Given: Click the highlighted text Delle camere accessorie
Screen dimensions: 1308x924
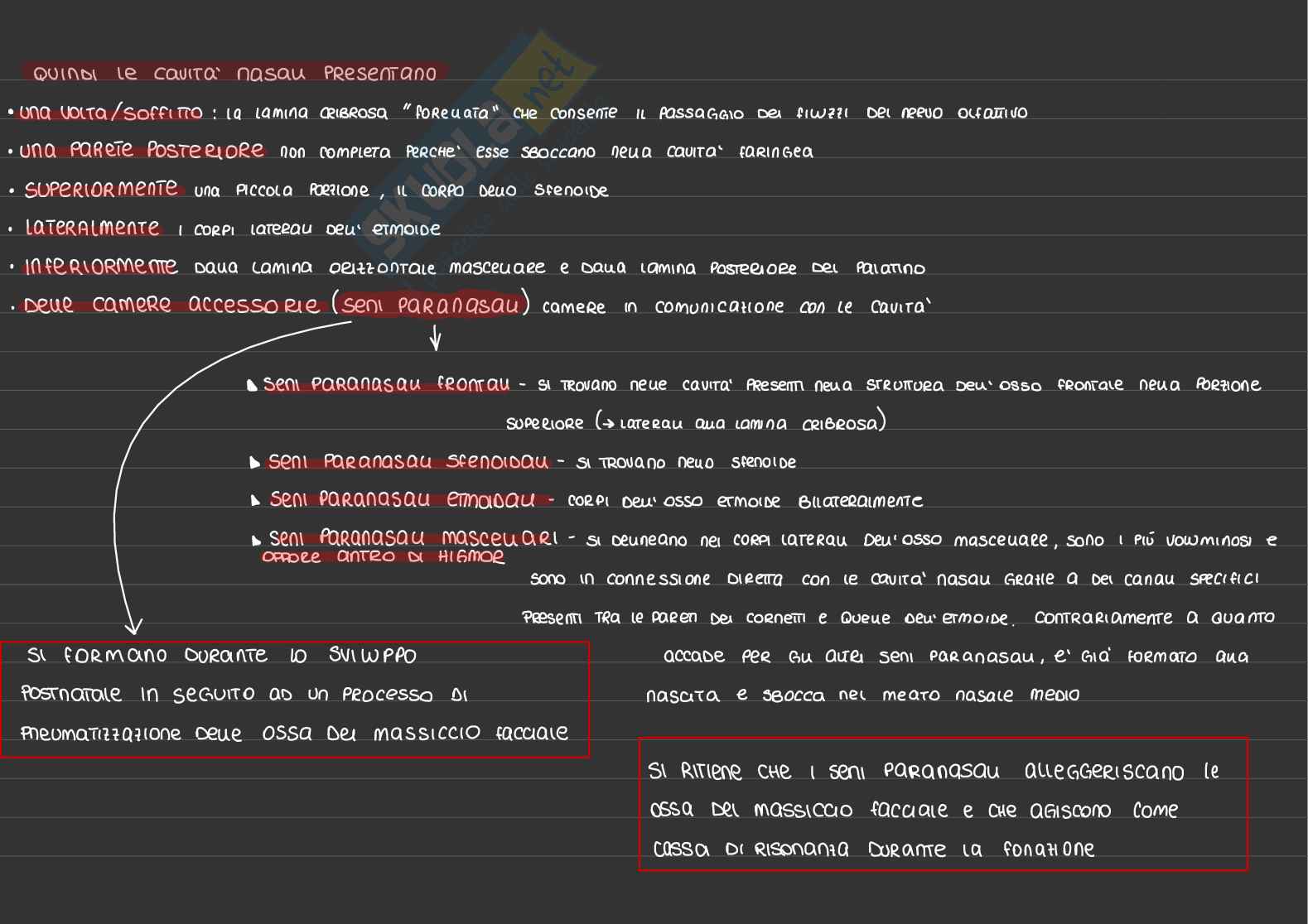Looking at the screenshot, I should point(171,306).
